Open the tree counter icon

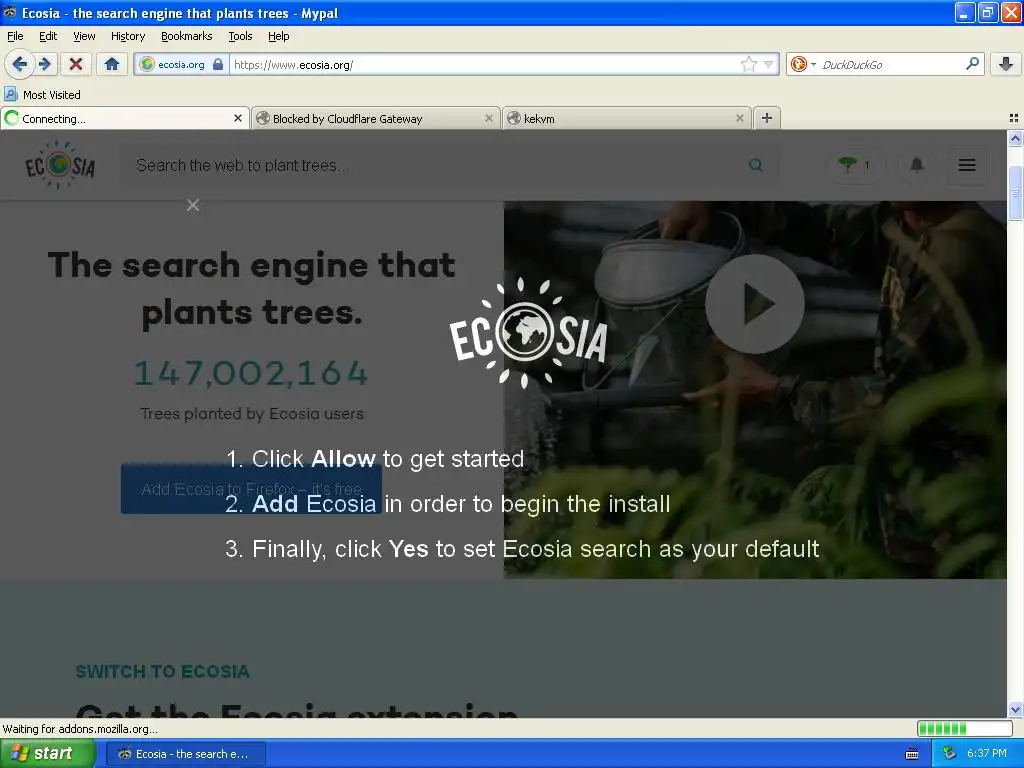854,165
